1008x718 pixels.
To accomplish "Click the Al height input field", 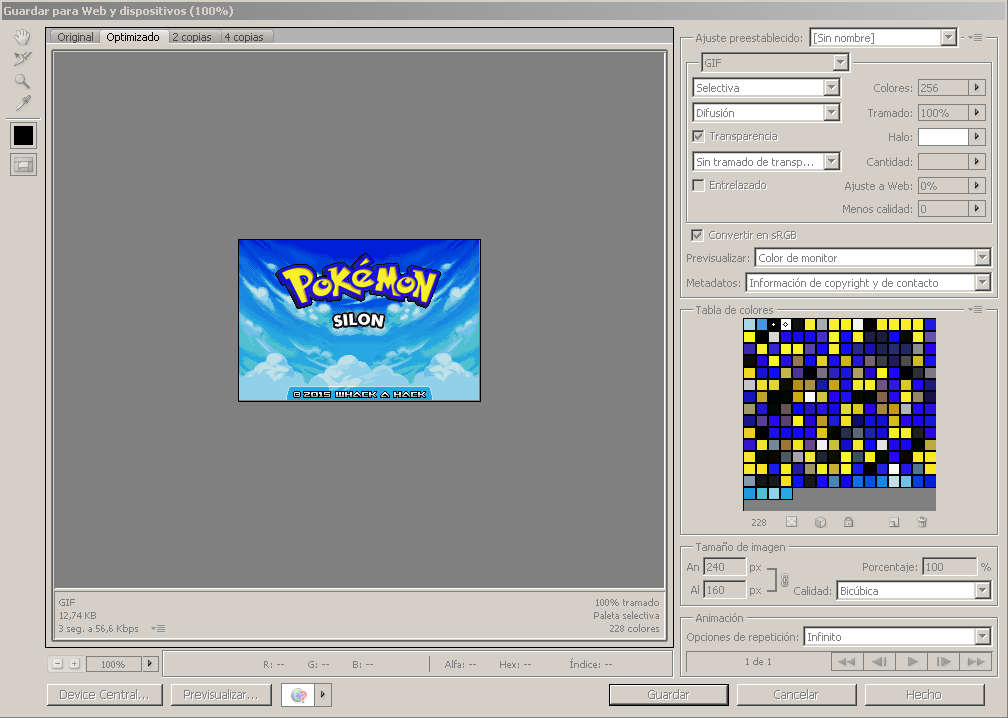I will pyautogui.click(x=724, y=590).
